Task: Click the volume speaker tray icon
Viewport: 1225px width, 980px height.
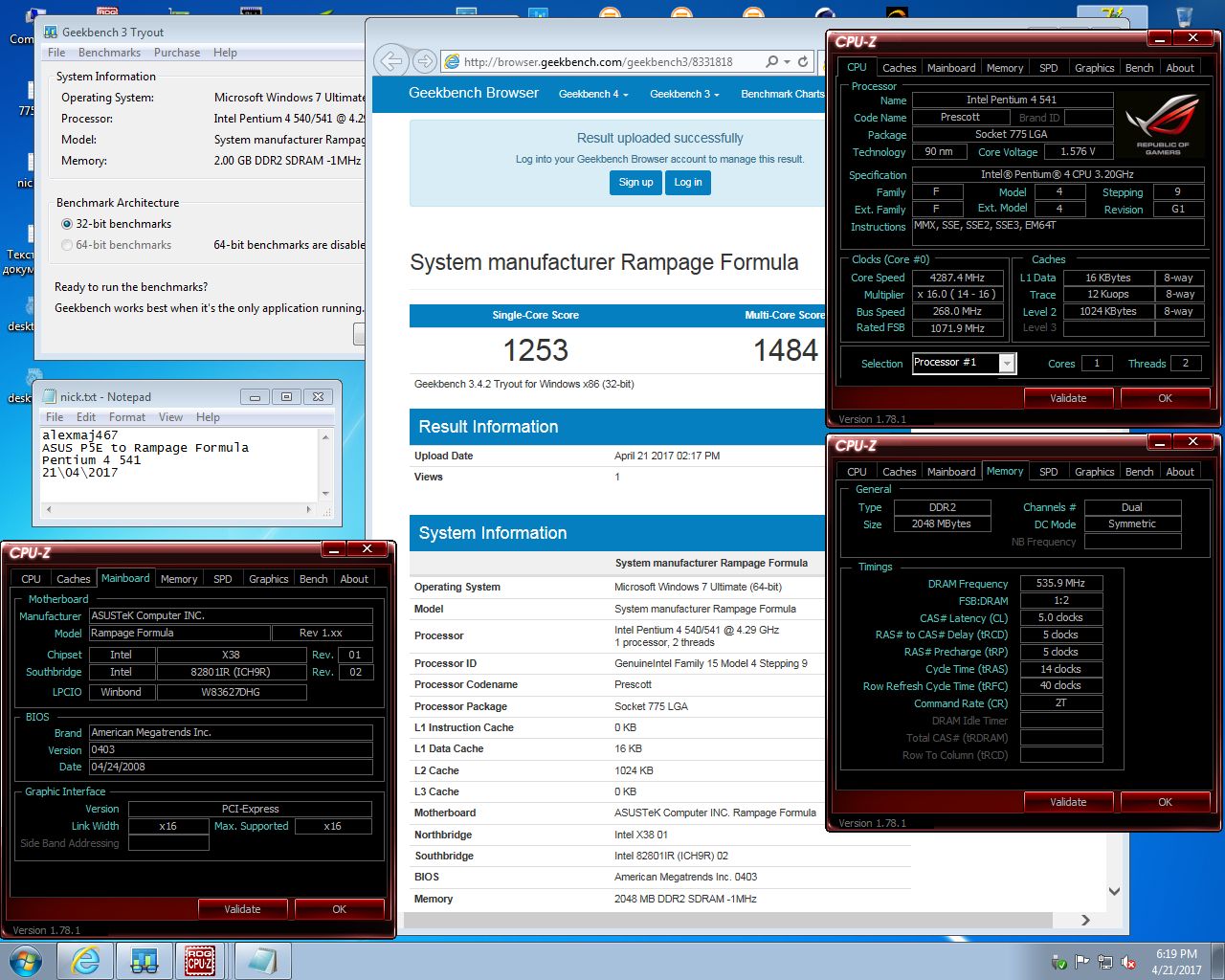Action: click(1128, 962)
